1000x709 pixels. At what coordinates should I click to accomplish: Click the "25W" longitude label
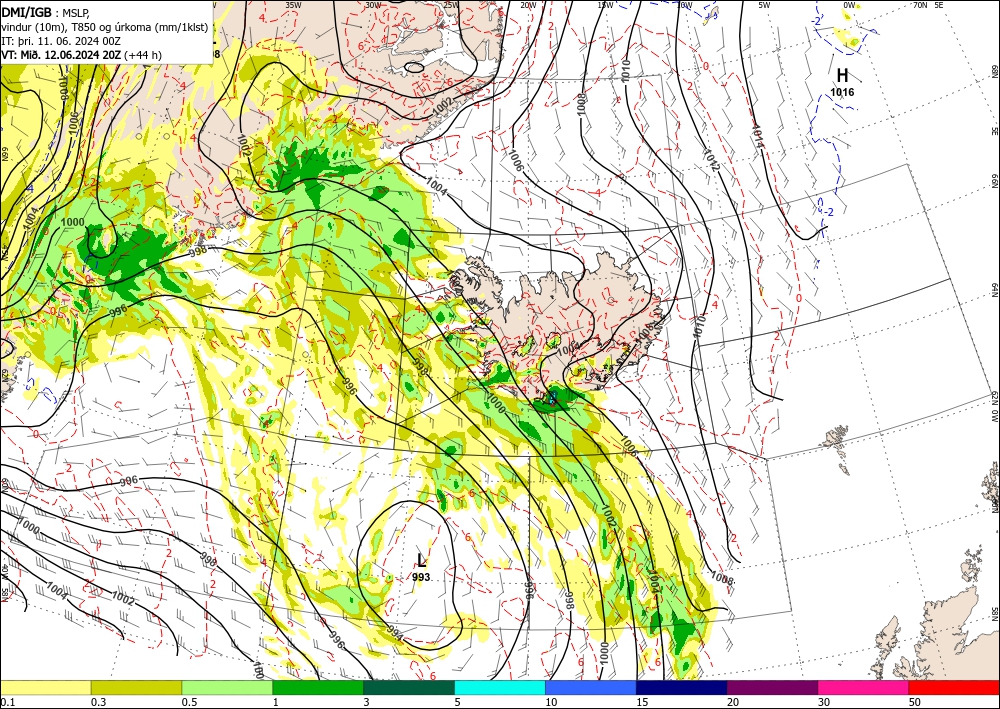pyautogui.click(x=450, y=5)
